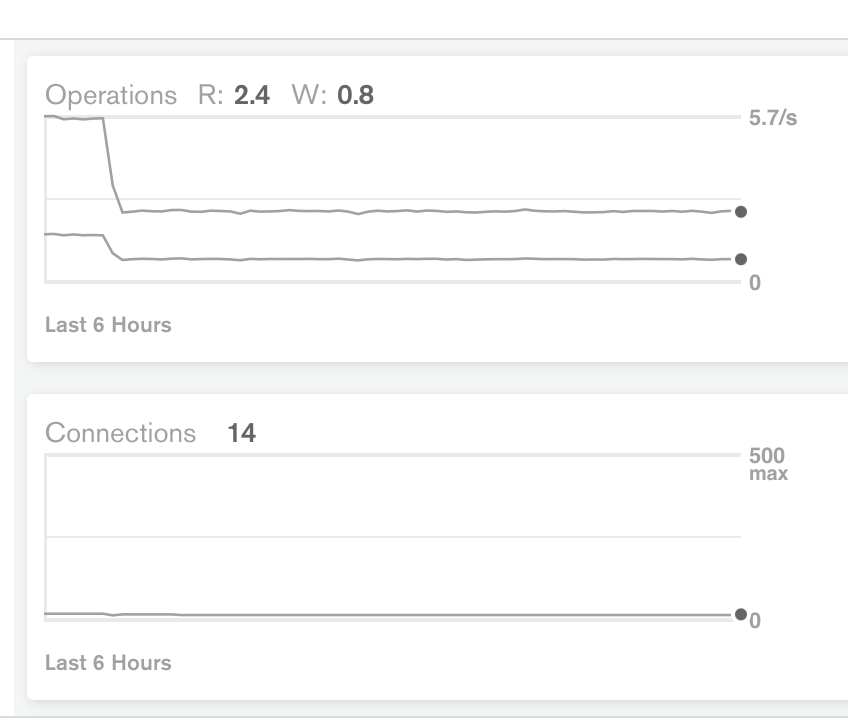The image size is (848, 724).
Task: Click the 14 connections count
Action: pos(242,433)
